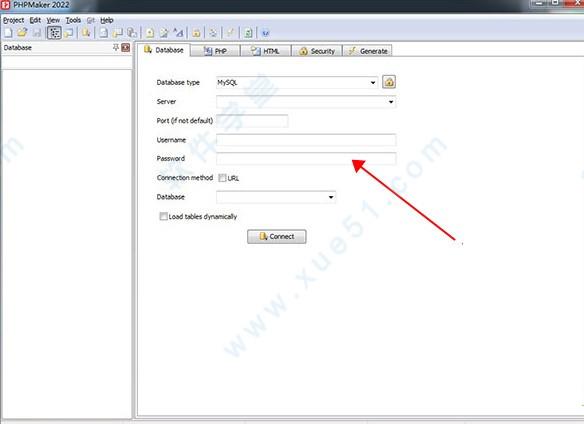Open the Help menu
This screenshot has width=584, height=424.
point(107,20)
